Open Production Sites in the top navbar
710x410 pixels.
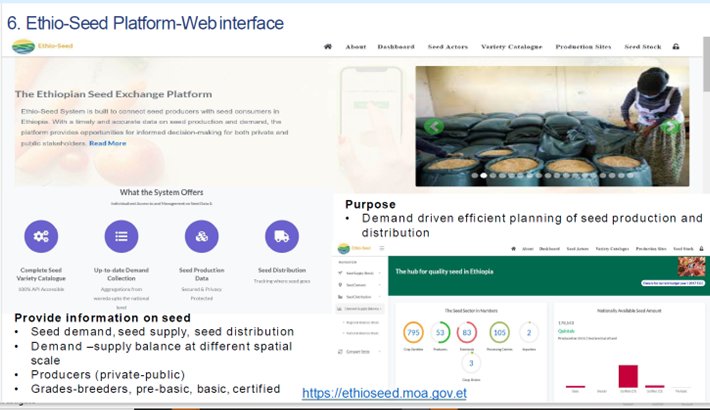coord(583,47)
